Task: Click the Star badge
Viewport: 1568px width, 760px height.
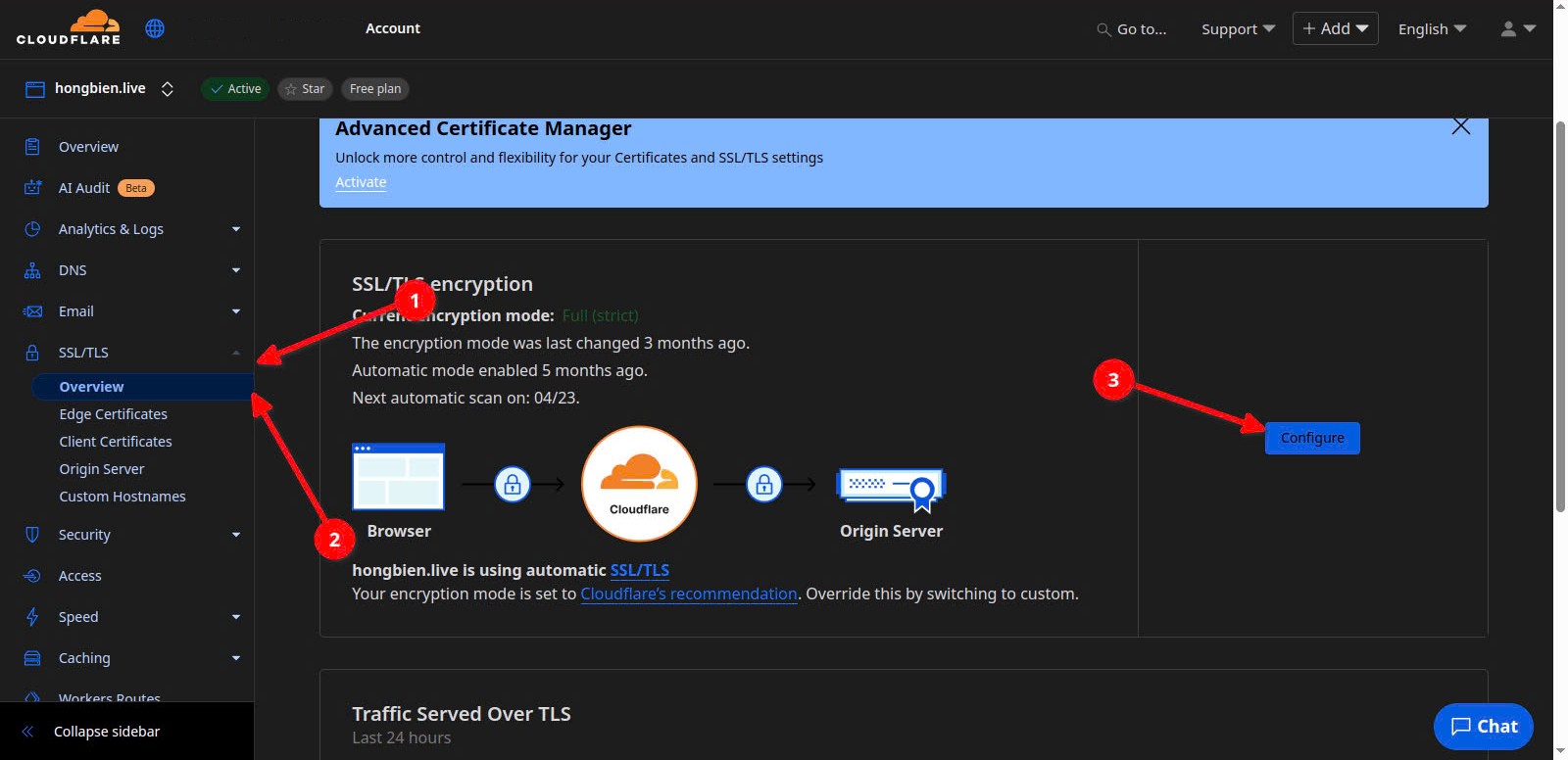Action: (305, 89)
